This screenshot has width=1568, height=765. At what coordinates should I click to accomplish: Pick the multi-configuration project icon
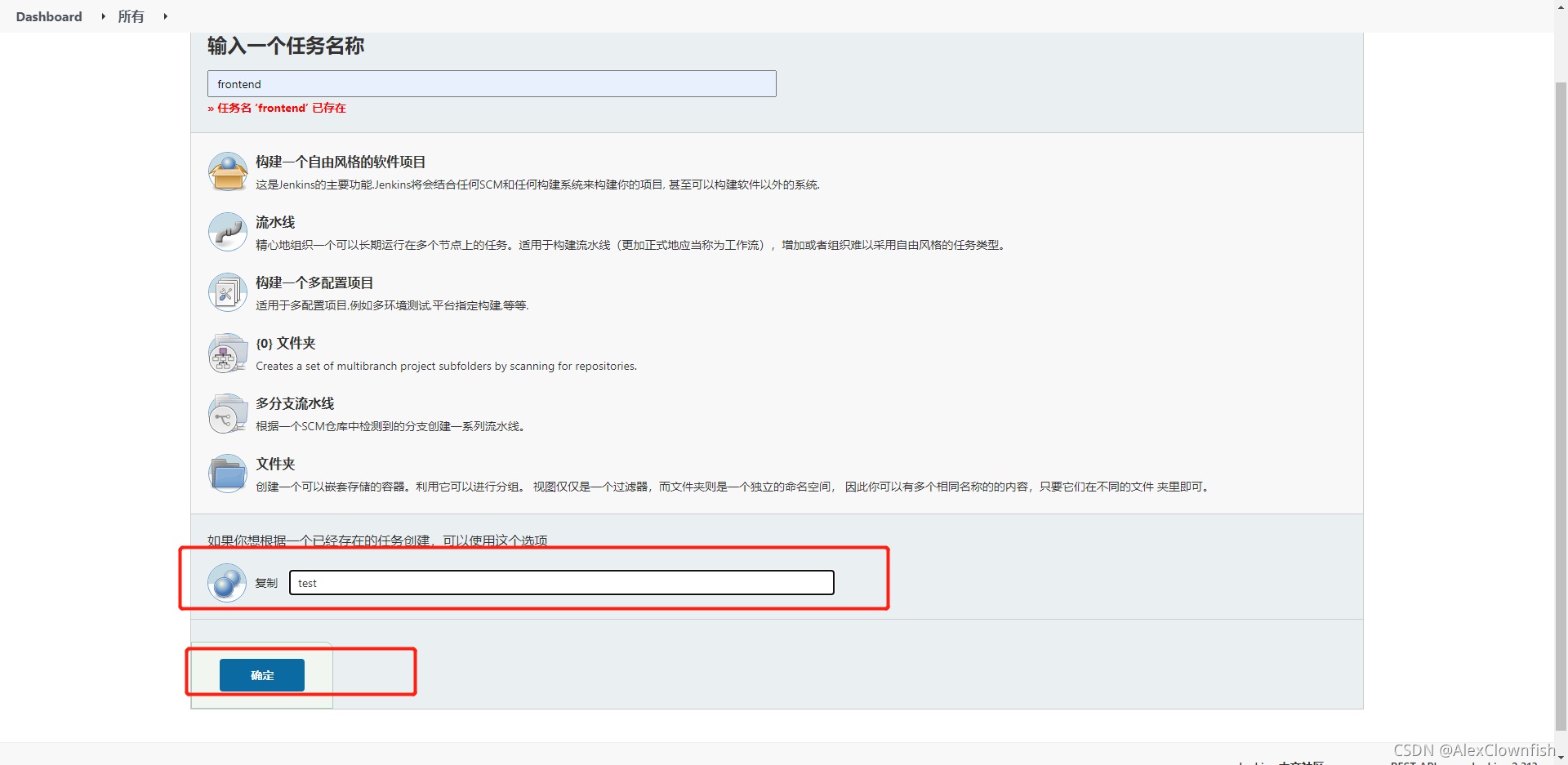(228, 292)
